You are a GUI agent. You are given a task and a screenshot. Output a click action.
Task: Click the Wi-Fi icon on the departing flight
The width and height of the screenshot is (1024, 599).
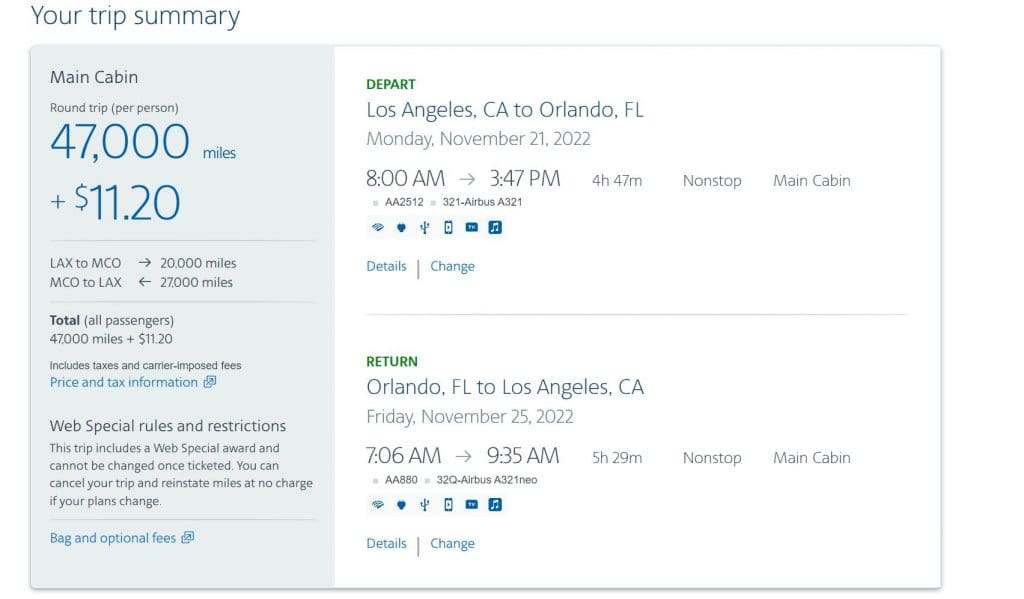click(377, 227)
